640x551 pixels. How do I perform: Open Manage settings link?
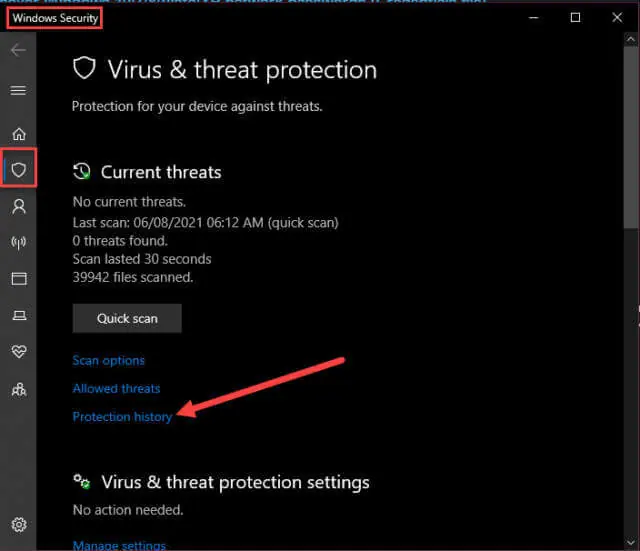(x=119, y=545)
